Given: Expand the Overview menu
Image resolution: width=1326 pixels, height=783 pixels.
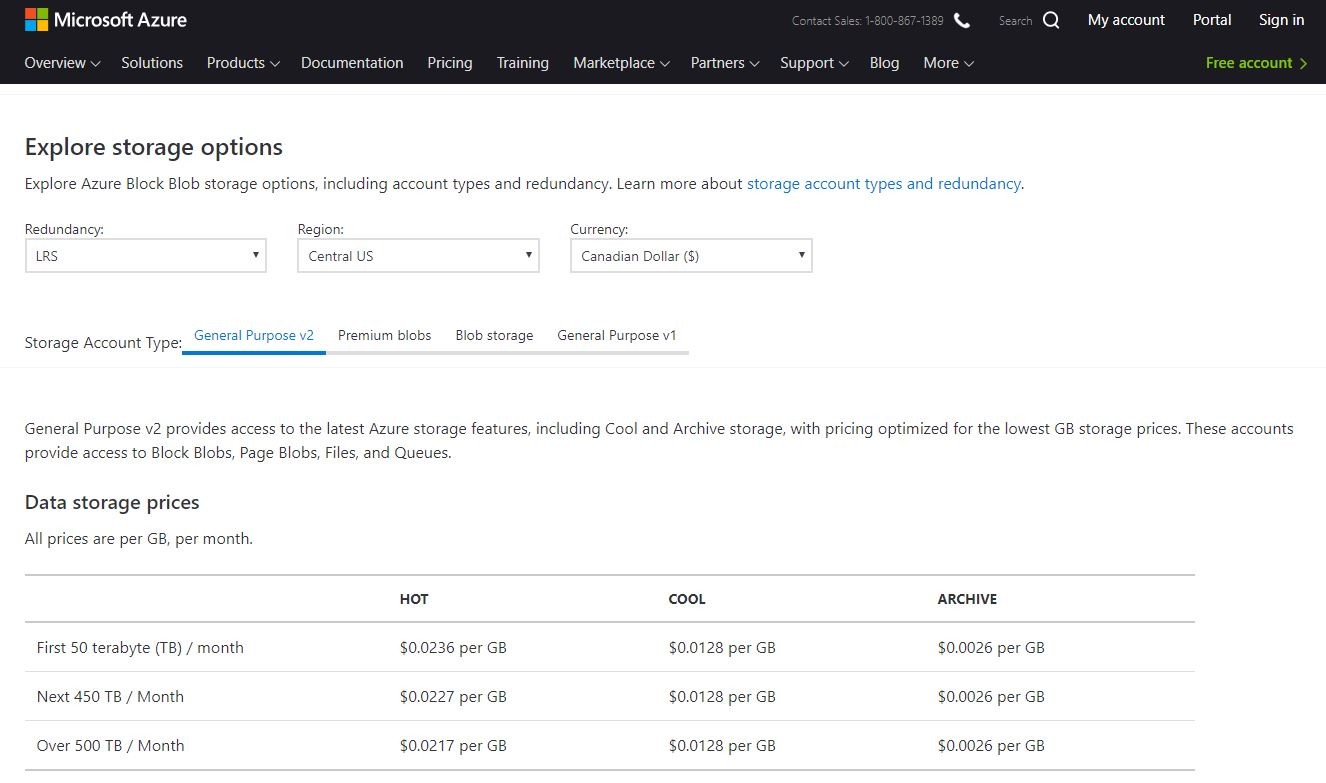Looking at the screenshot, I should [62, 63].
